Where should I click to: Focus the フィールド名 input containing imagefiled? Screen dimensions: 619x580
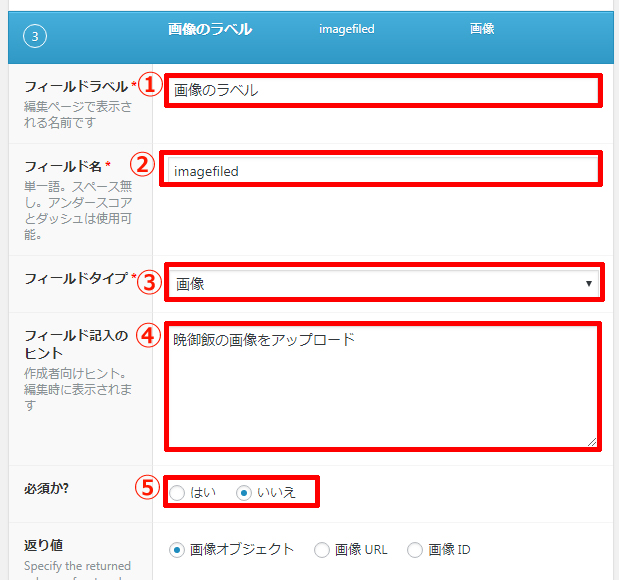click(383, 170)
